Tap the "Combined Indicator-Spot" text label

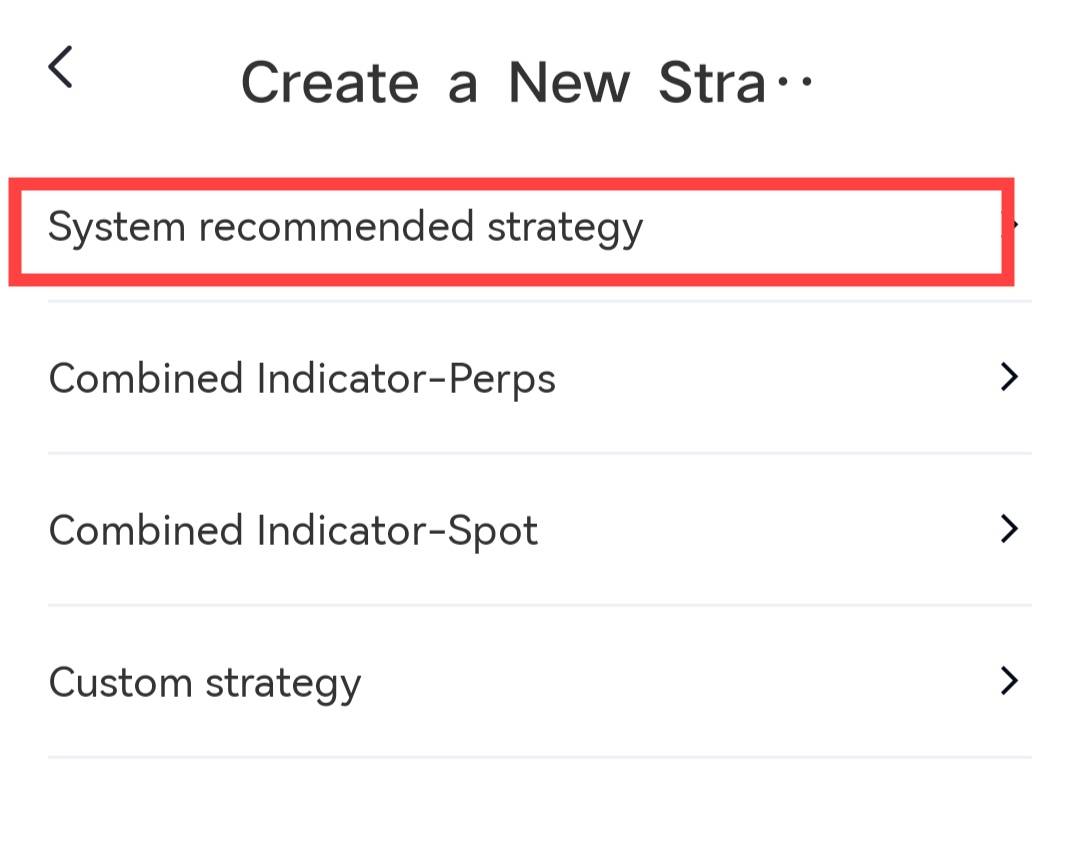[x=293, y=530]
